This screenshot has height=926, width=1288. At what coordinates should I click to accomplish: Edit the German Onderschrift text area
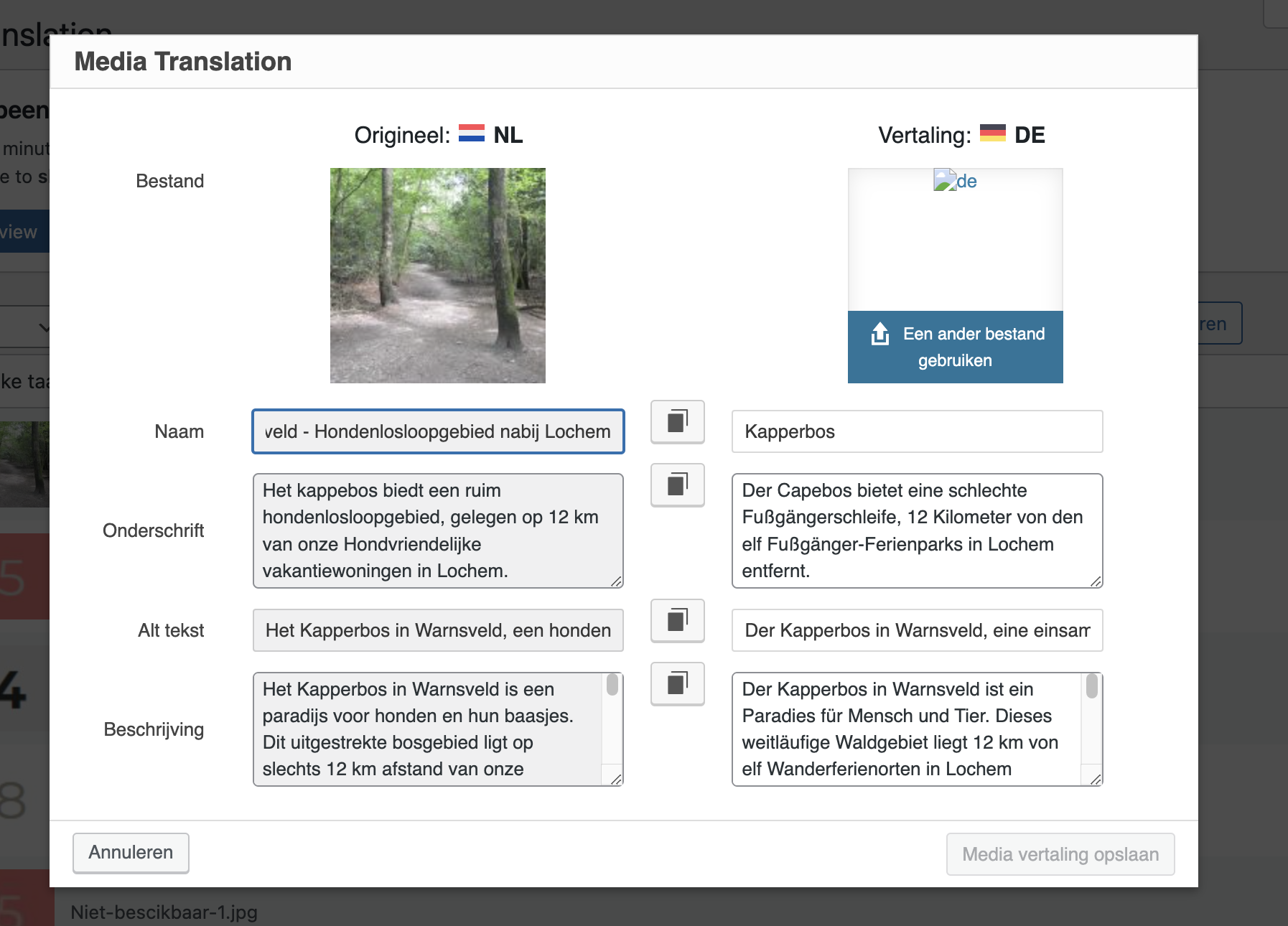coord(917,530)
